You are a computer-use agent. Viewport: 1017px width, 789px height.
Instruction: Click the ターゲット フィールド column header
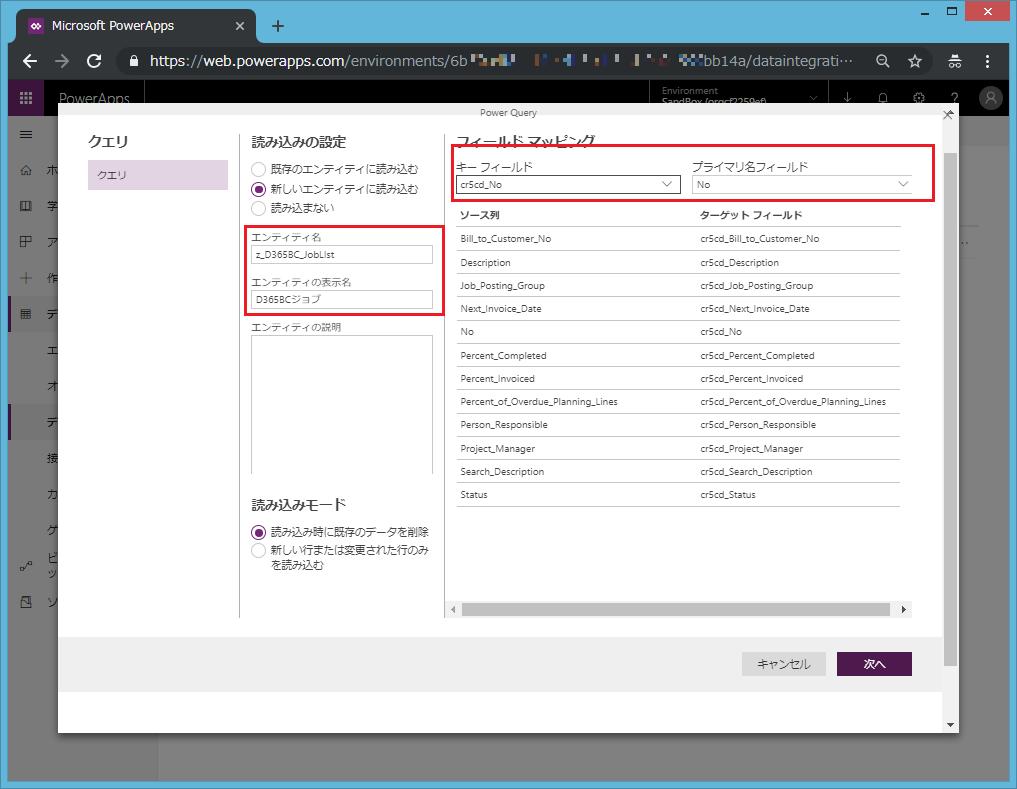click(x=751, y=215)
